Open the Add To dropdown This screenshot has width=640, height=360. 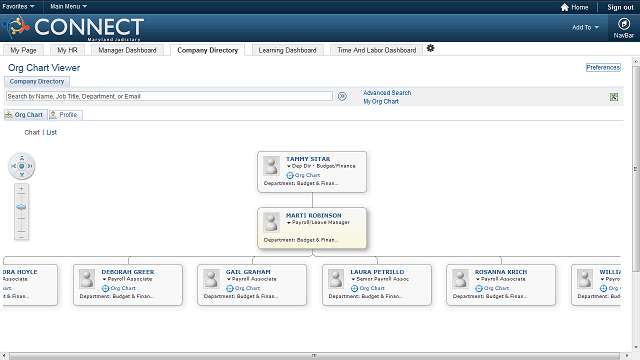click(585, 27)
